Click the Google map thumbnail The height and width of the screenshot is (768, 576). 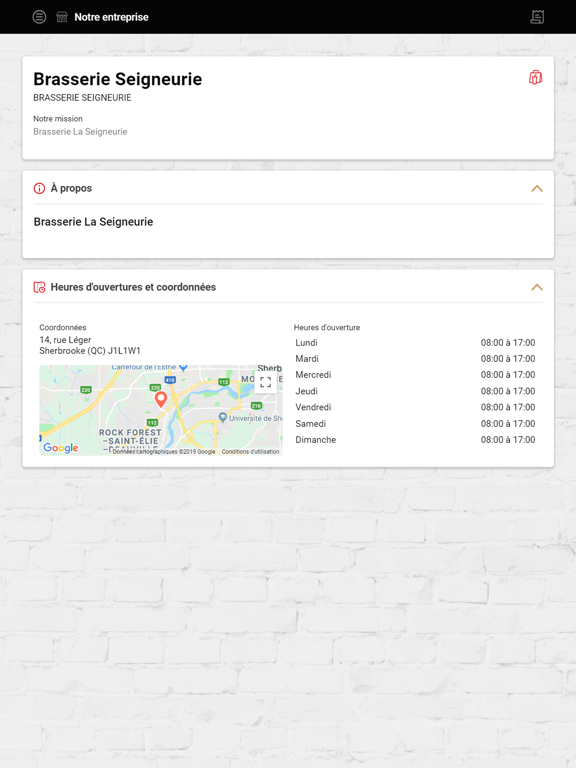161,410
